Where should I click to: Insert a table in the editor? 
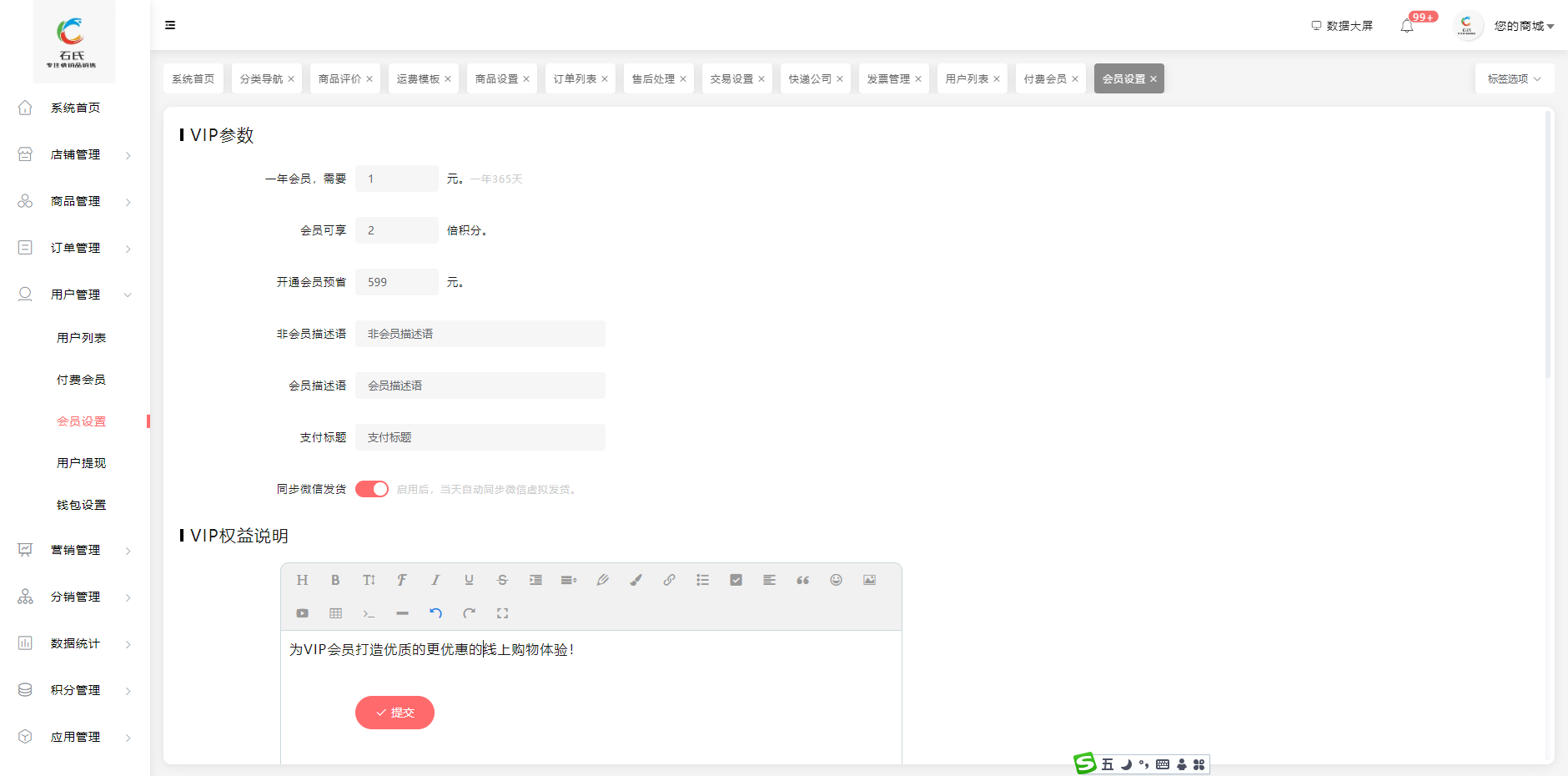[335, 613]
